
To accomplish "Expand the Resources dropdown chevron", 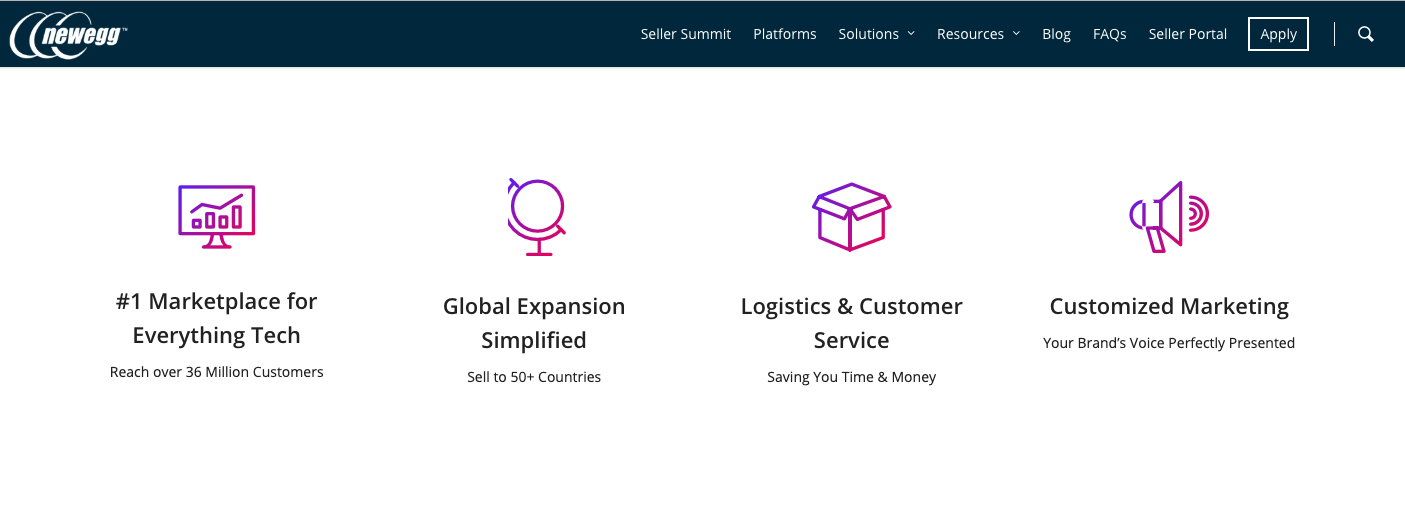I will (1016, 34).
